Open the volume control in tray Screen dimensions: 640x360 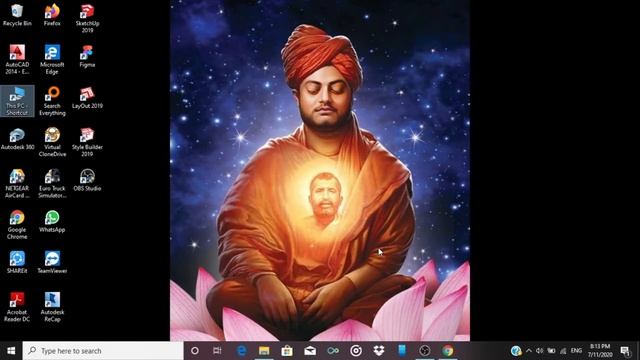coord(540,351)
